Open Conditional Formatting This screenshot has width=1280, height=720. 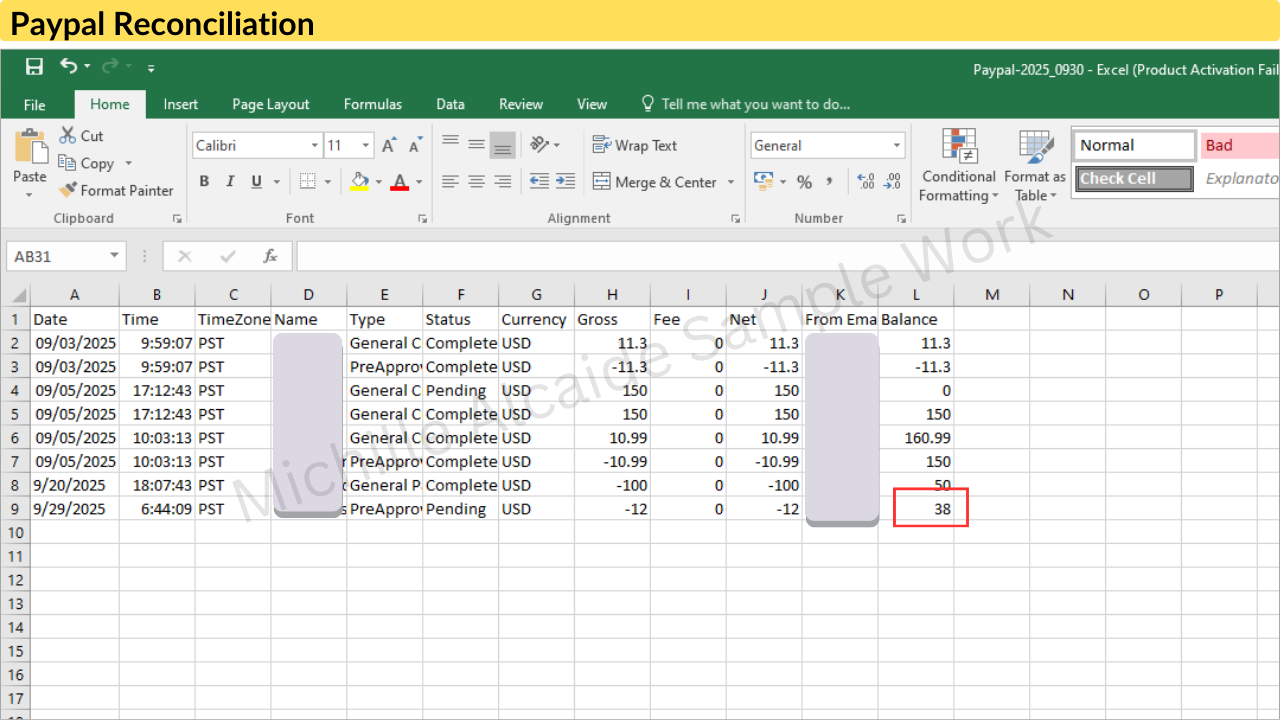[959, 166]
